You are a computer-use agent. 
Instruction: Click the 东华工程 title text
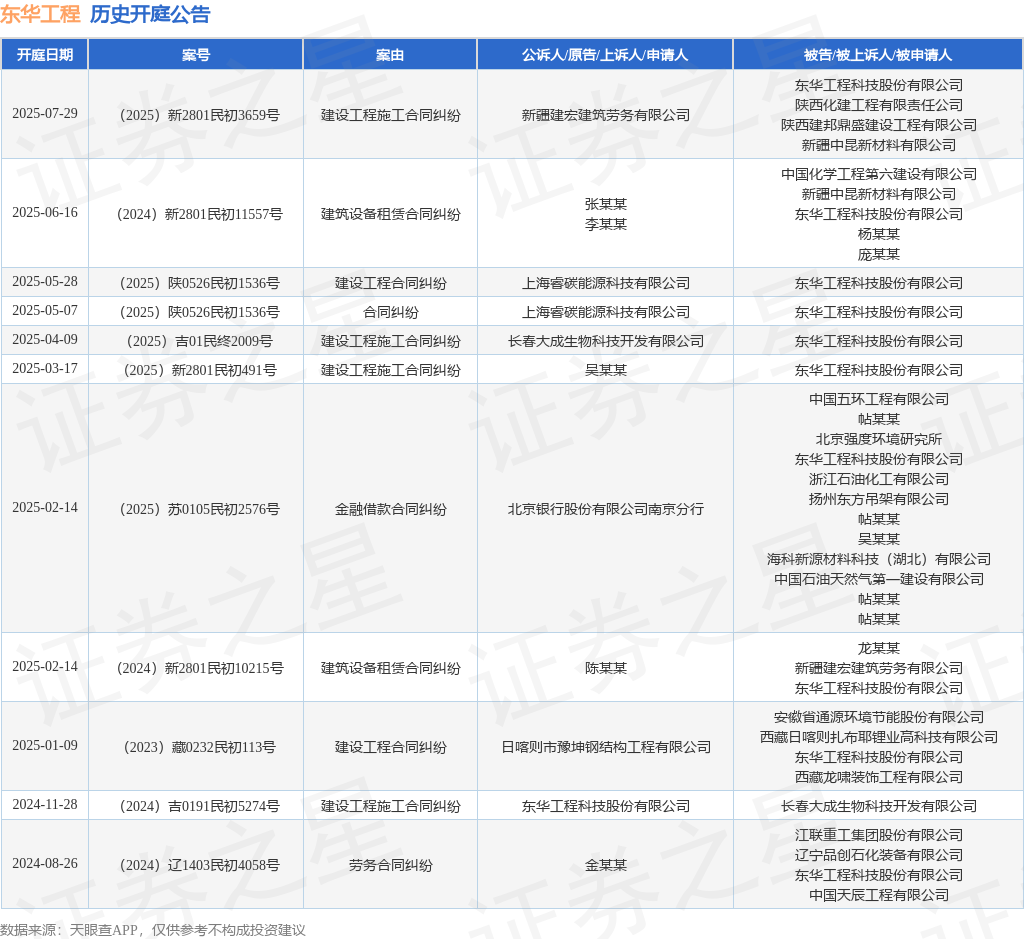tap(40, 14)
